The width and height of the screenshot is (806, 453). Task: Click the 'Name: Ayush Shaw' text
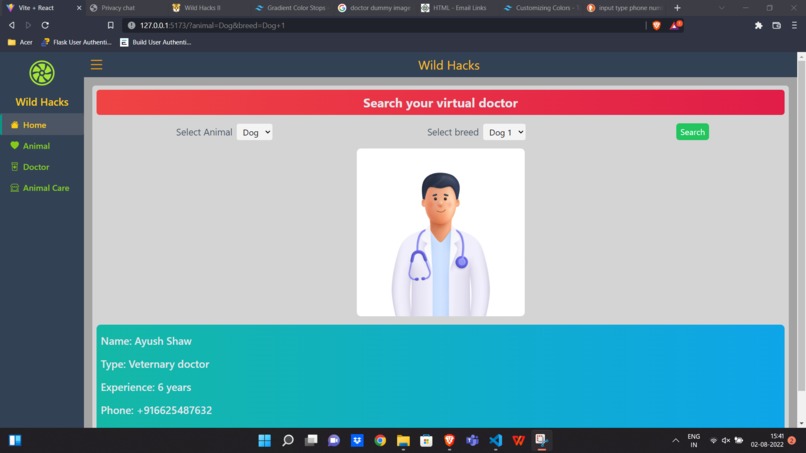(x=146, y=341)
